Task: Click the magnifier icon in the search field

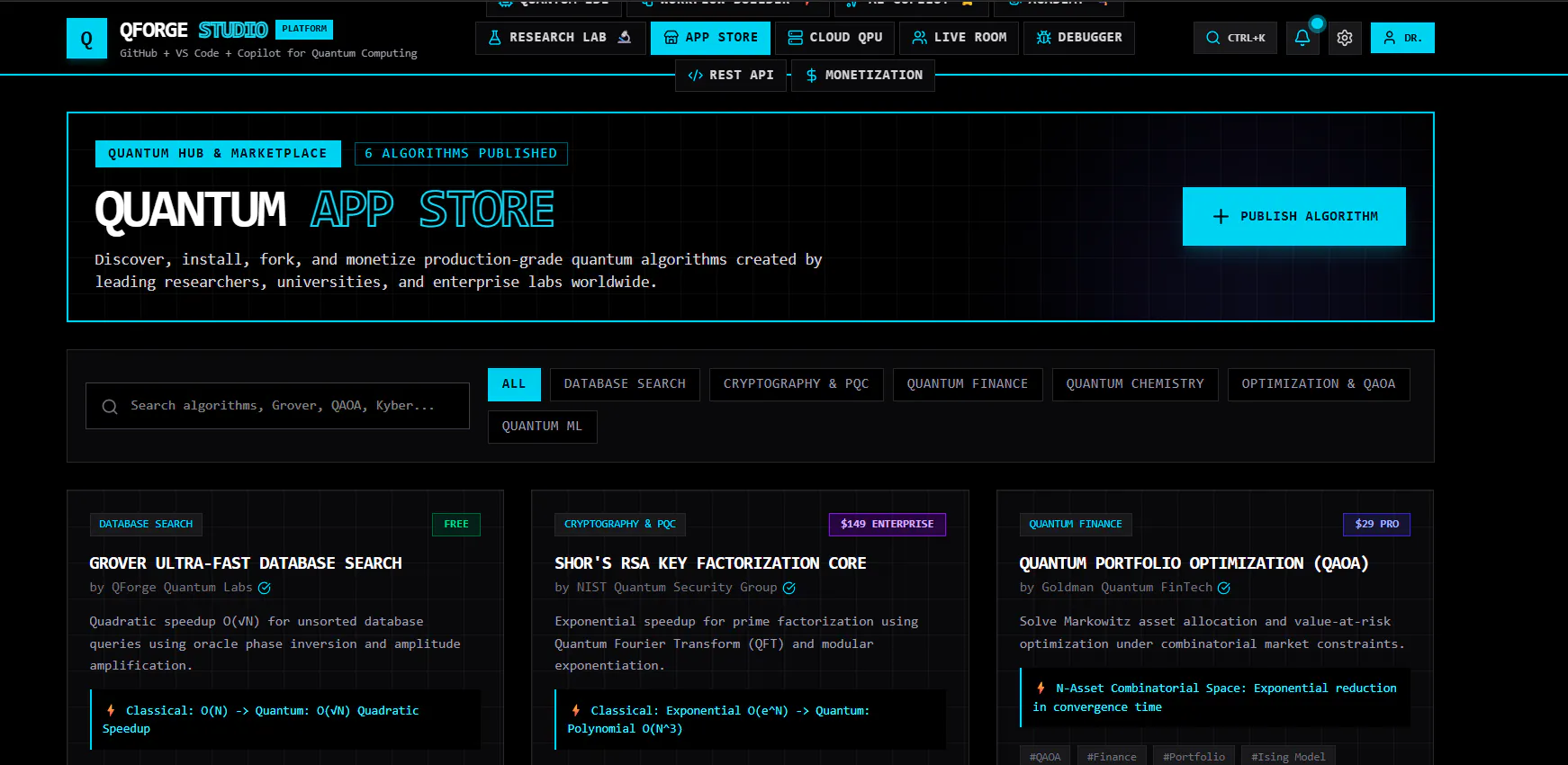Action: [110, 407]
